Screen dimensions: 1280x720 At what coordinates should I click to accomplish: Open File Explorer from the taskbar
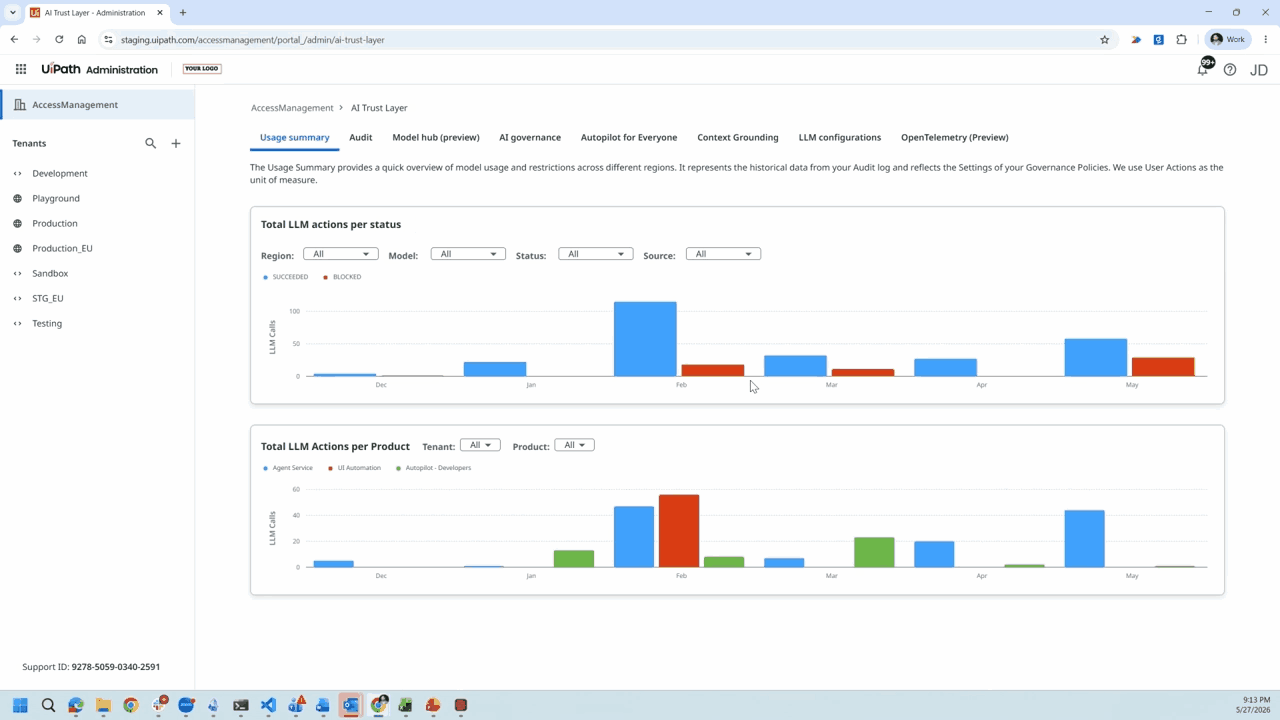pyautogui.click(x=103, y=705)
